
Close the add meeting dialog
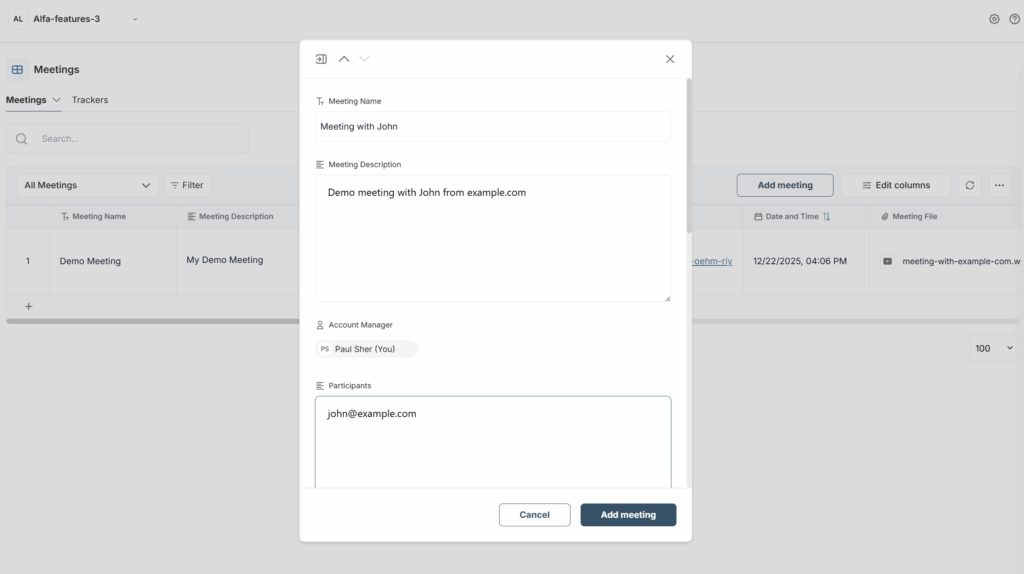(x=670, y=59)
